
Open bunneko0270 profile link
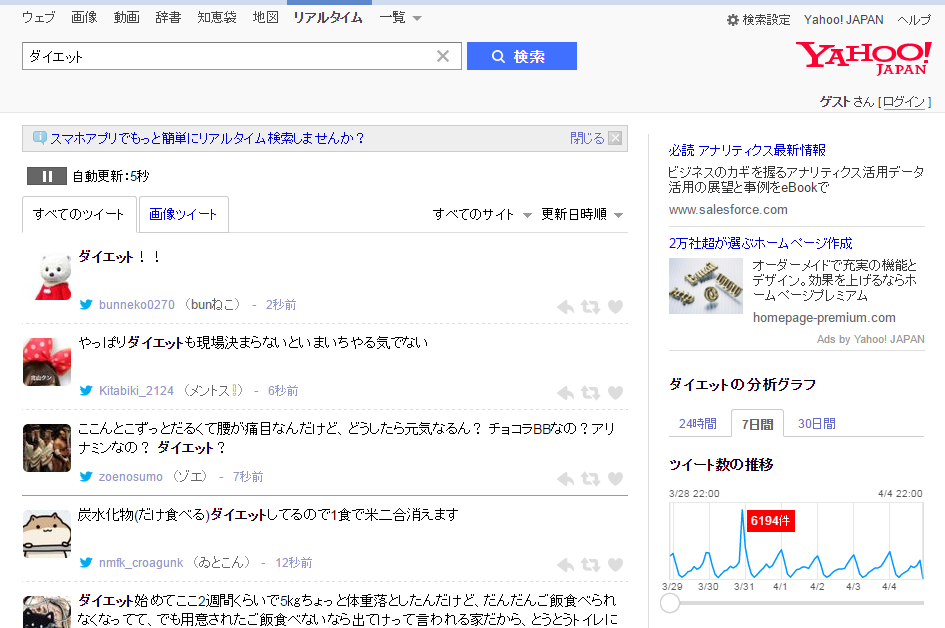137,305
